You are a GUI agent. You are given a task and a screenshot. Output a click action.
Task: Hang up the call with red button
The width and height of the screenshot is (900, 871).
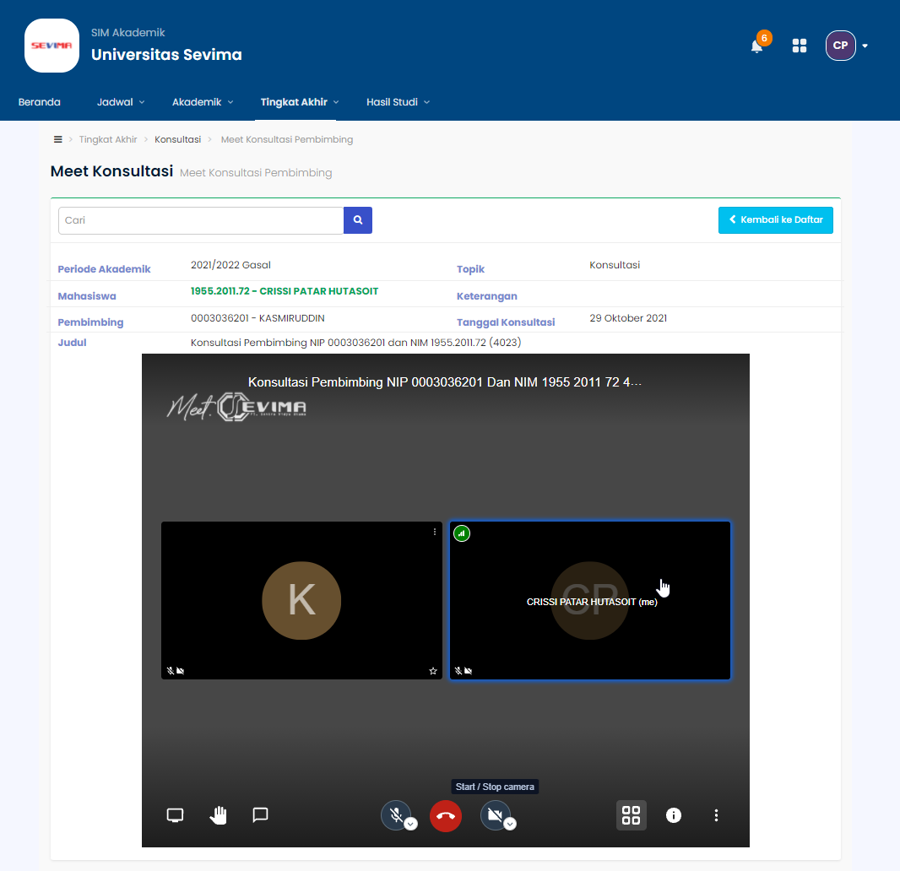[x=446, y=816]
